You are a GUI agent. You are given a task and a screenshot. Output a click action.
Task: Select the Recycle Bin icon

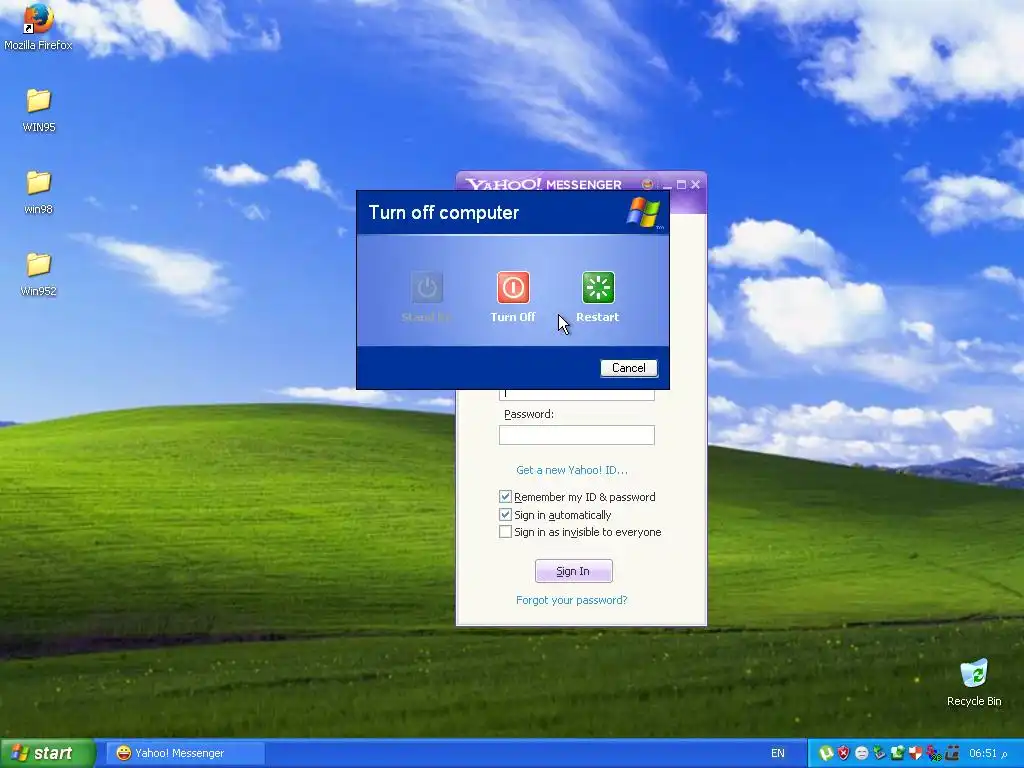[974, 682]
